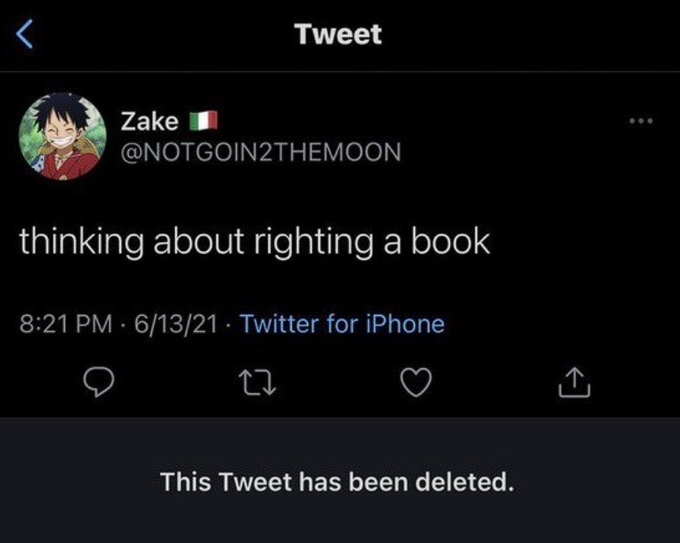The width and height of the screenshot is (680, 543).
Task: Tap the 6/13/21 date
Action: click(x=175, y=324)
